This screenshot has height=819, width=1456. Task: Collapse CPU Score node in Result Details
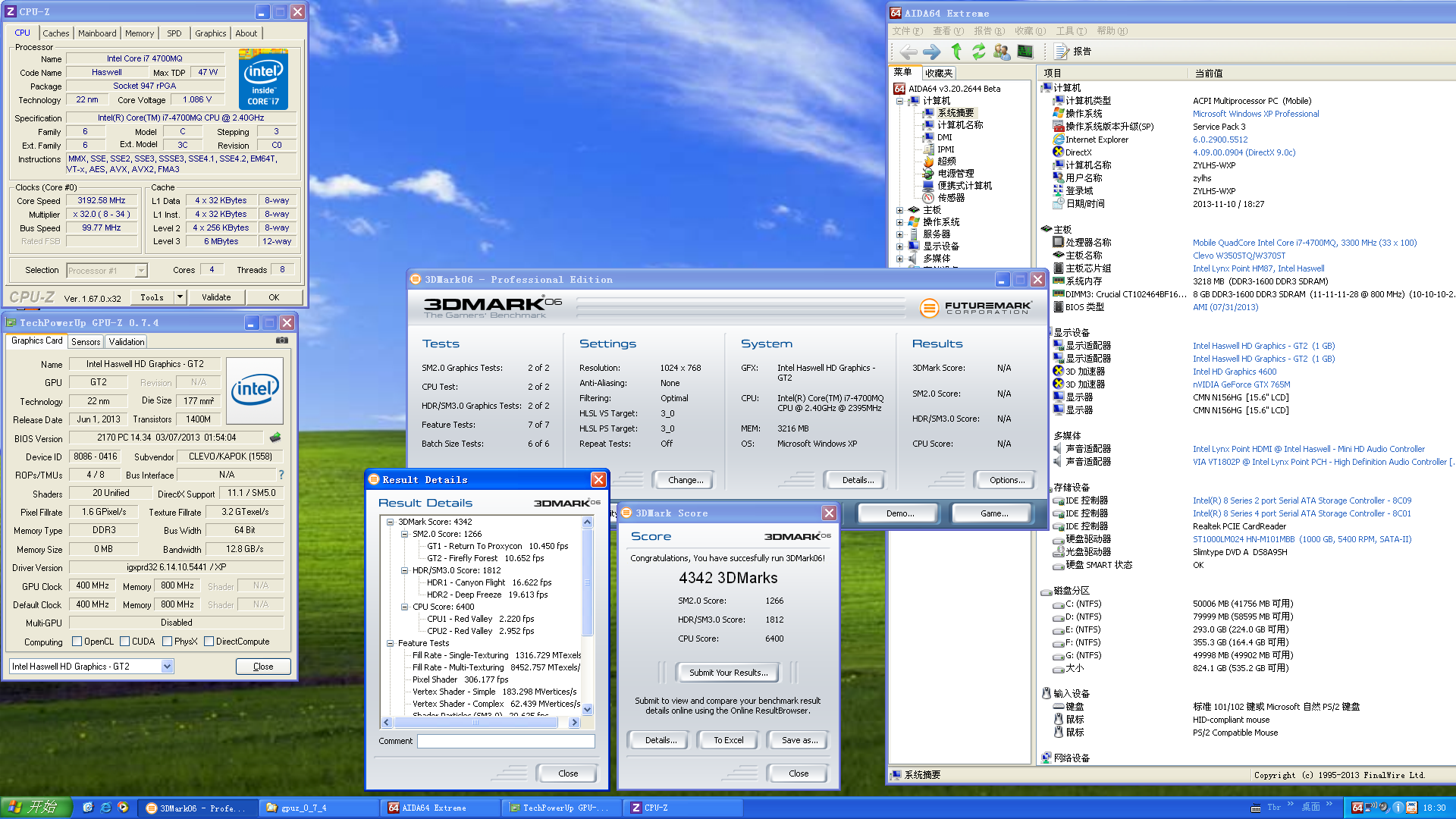pos(404,607)
